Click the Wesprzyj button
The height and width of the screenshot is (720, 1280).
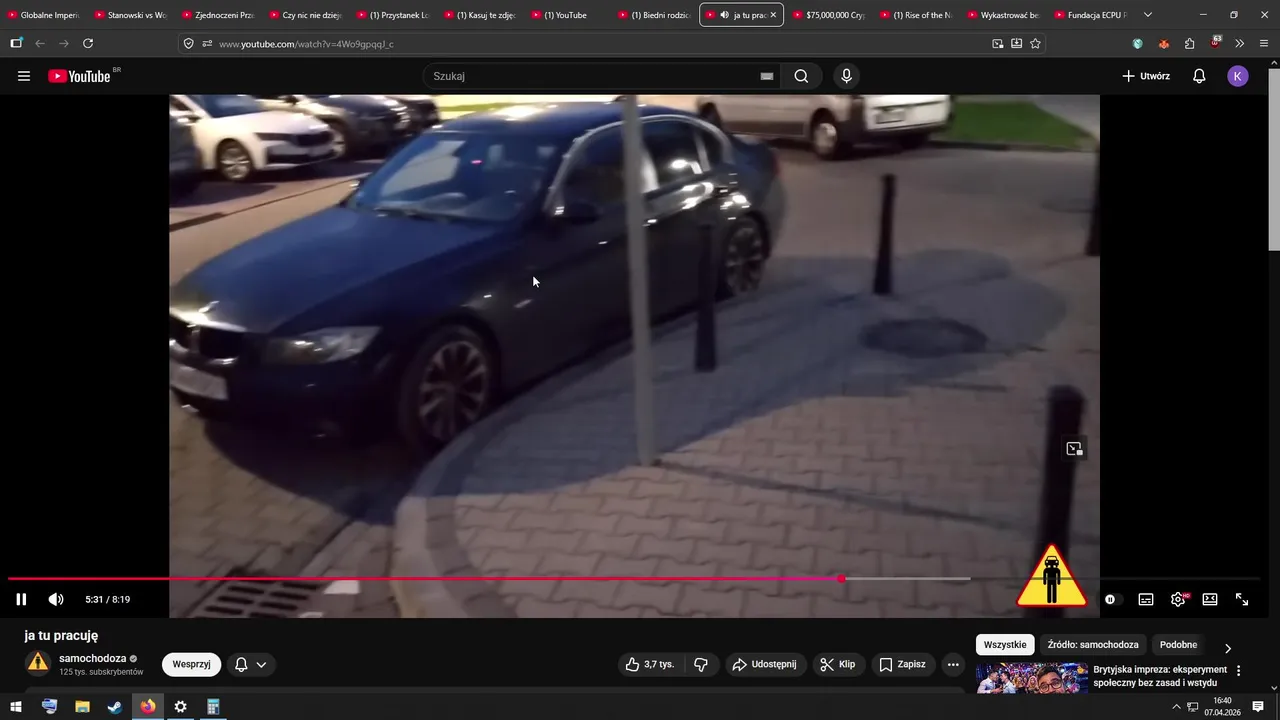(191, 664)
